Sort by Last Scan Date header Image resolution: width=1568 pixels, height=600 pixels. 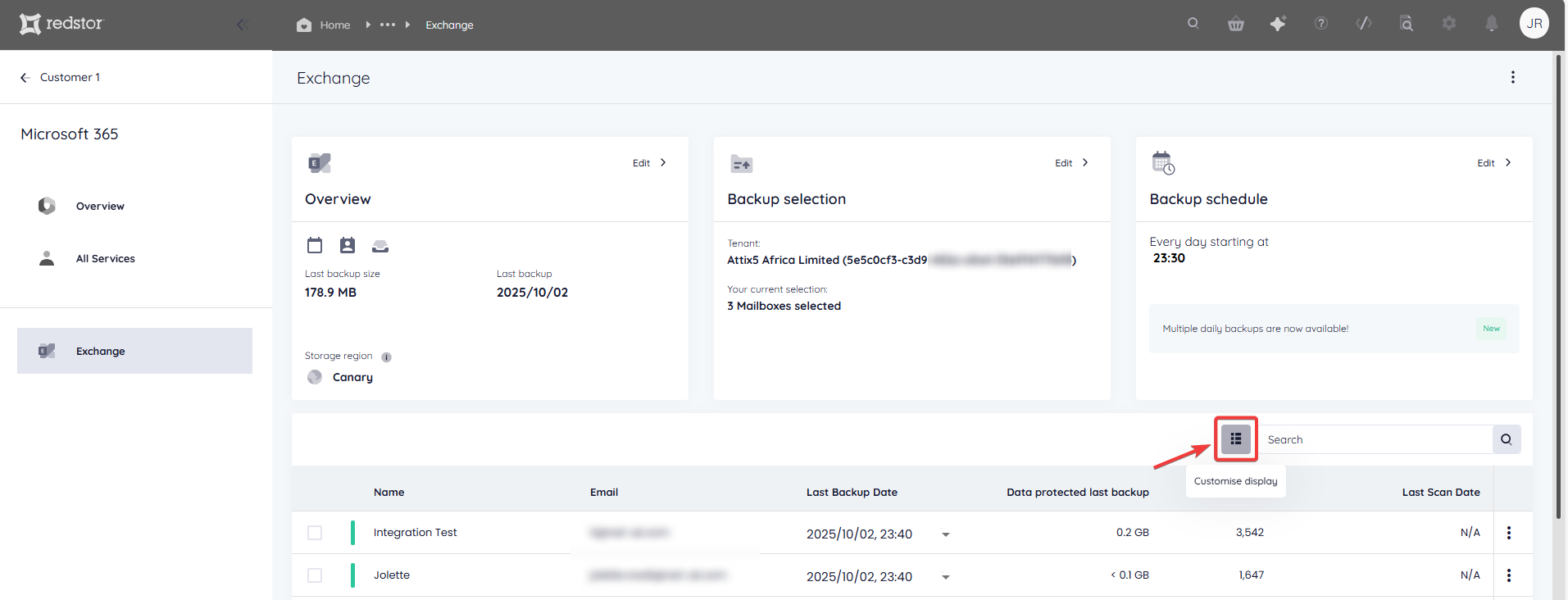point(1441,493)
